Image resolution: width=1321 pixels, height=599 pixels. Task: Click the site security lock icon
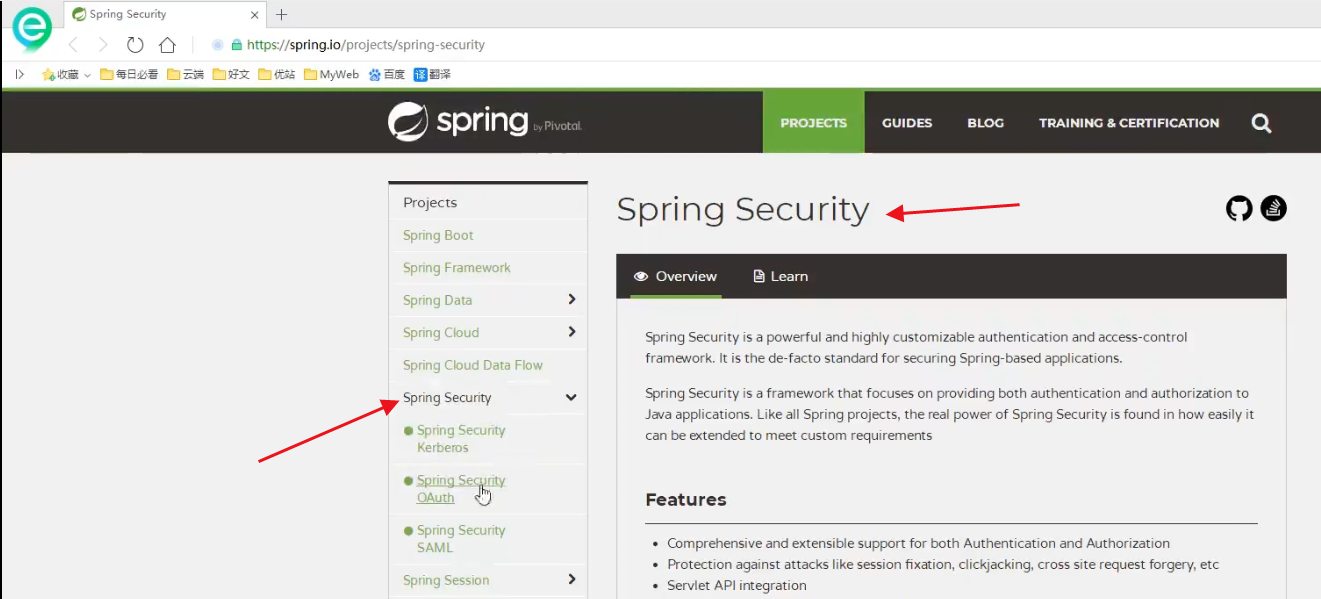click(x=237, y=45)
